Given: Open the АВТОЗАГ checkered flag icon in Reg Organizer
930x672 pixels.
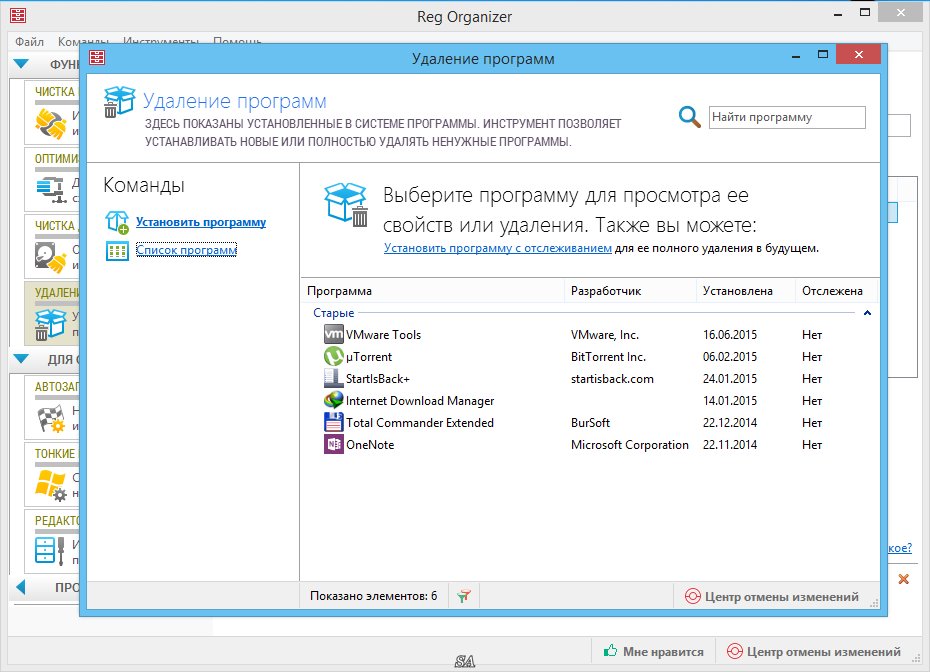Looking at the screenshot, I should 51,419.
